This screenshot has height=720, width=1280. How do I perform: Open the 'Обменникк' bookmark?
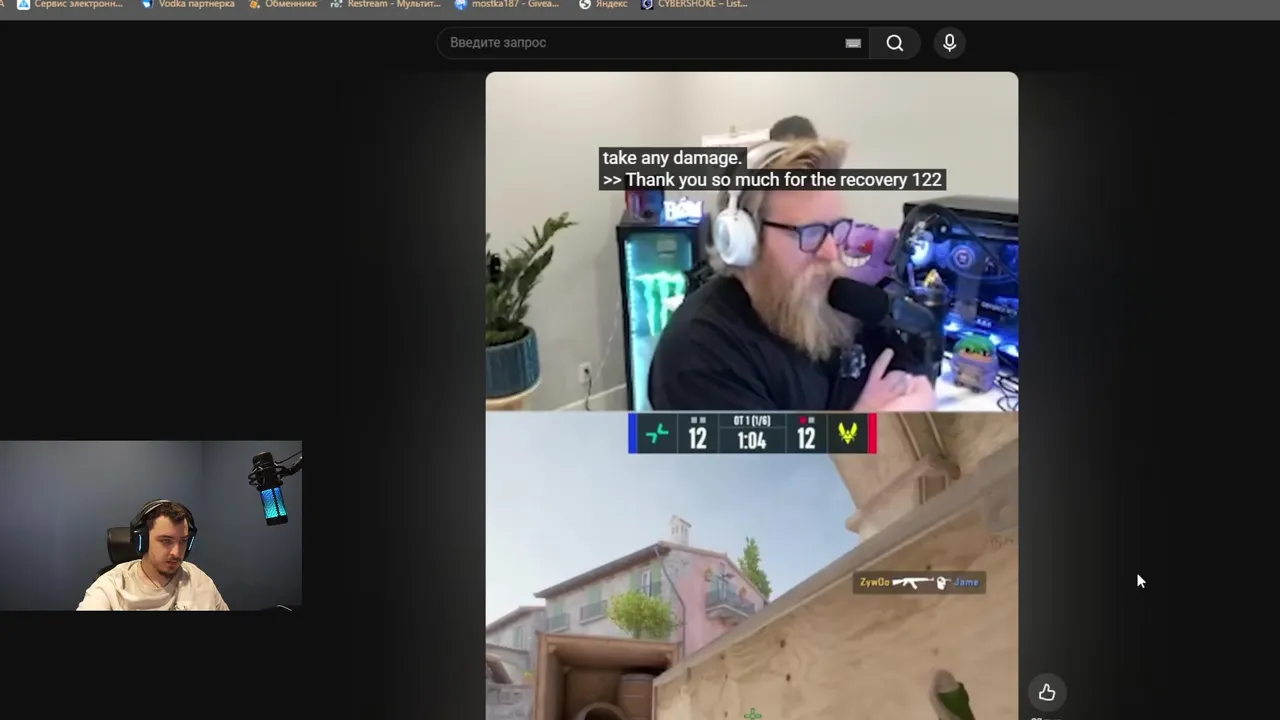(283, 5)
